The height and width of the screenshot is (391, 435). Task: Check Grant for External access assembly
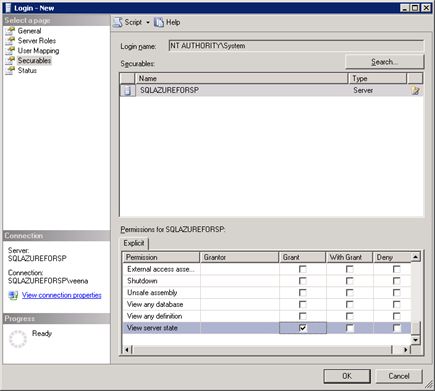(303, 269)
